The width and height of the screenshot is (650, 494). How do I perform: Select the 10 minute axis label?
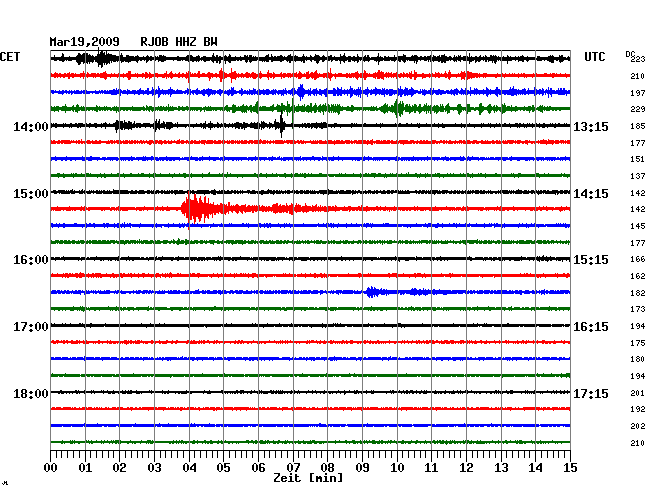coord(397,468)
